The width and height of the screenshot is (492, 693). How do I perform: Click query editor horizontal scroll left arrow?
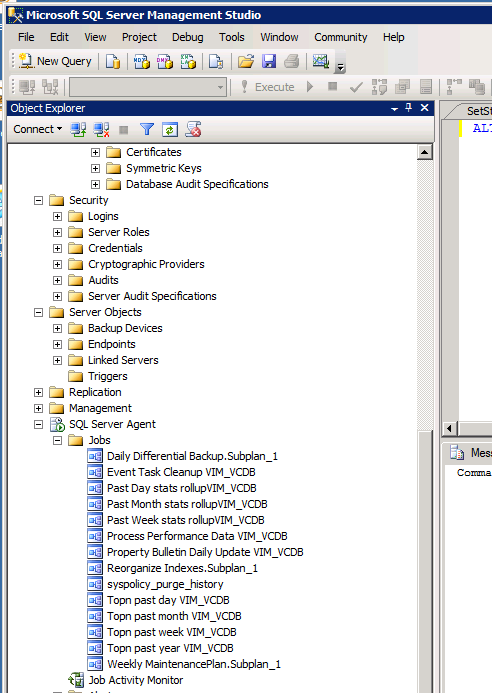point(450,428)
